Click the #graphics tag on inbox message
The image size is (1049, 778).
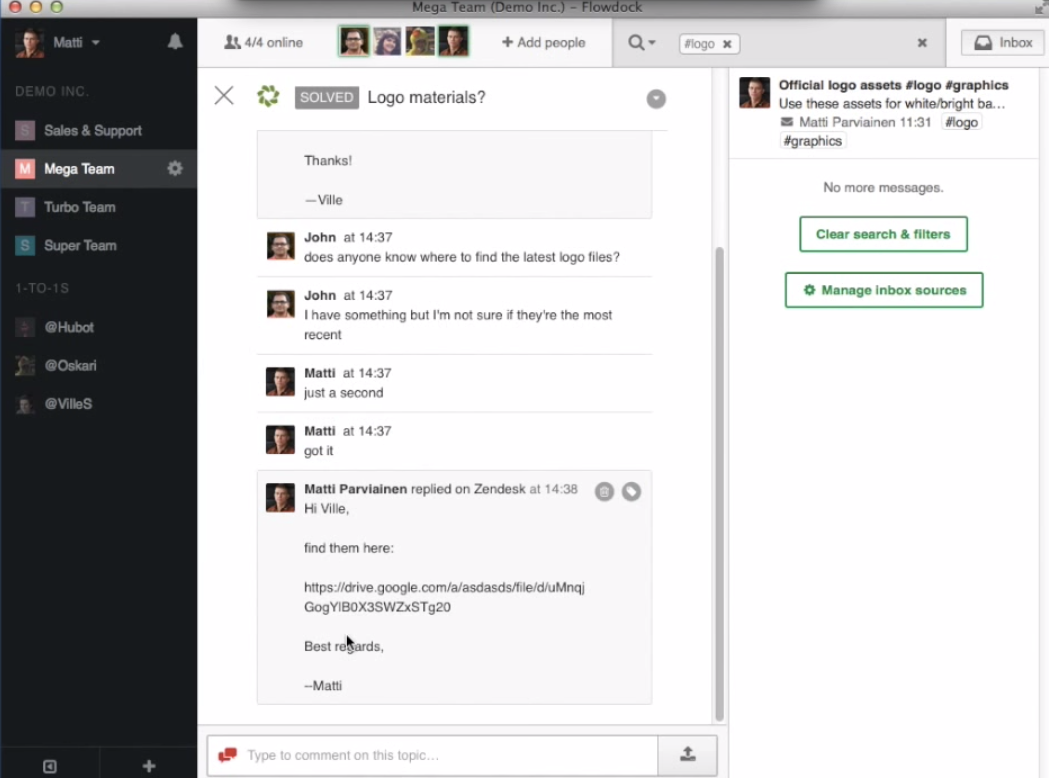click(x=812, y=141)
